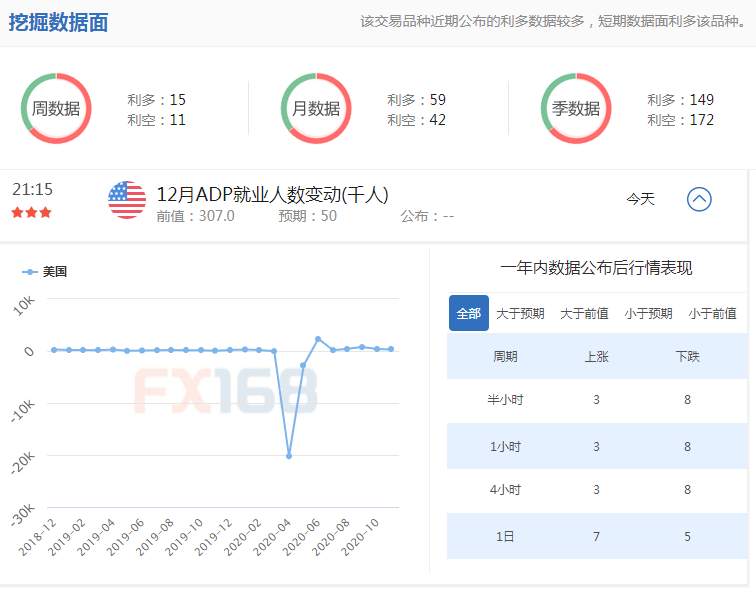Click weekly 利空：11 count
Viewport: 756px width, 595px height.
157,120
